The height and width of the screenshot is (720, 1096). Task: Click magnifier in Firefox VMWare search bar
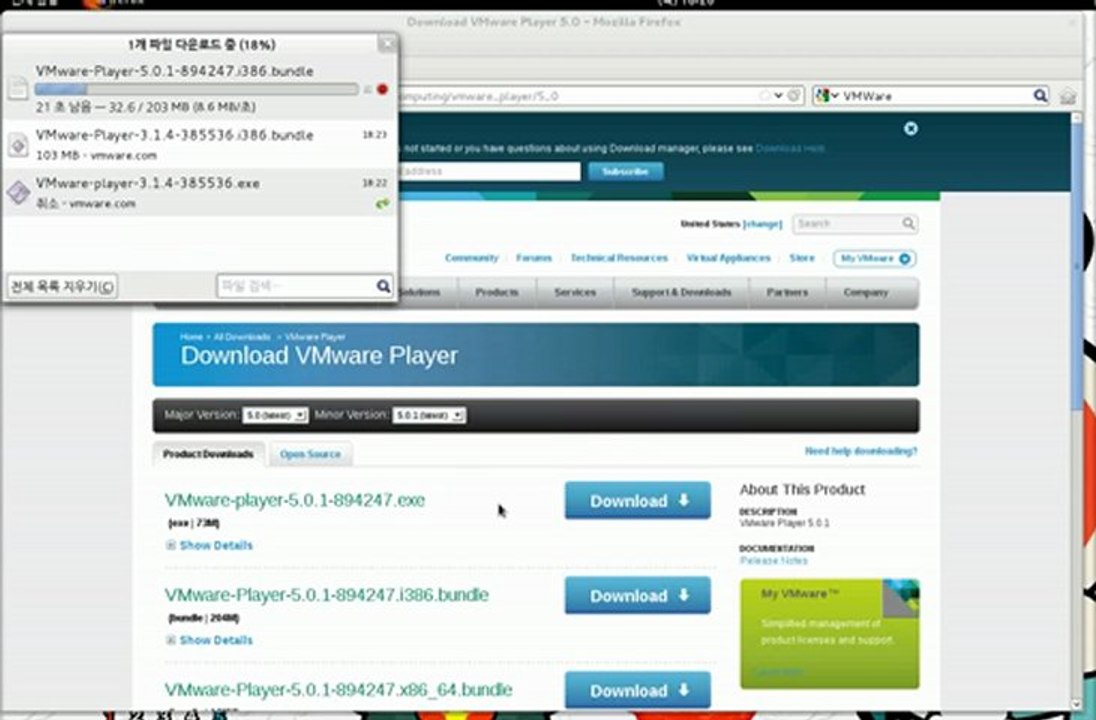tap(1040, 95)
